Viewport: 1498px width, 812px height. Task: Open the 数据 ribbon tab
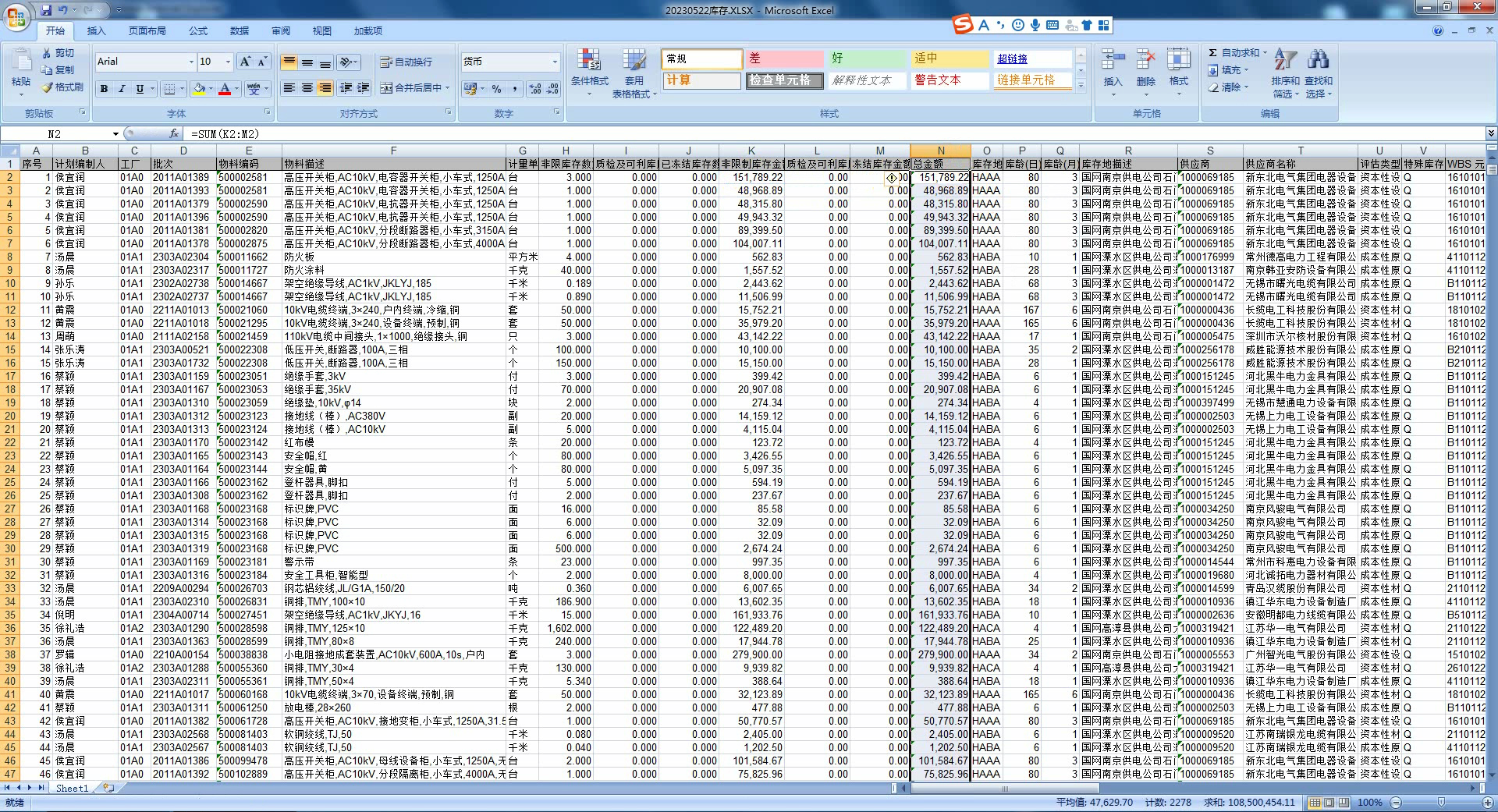tap(240, 31)
